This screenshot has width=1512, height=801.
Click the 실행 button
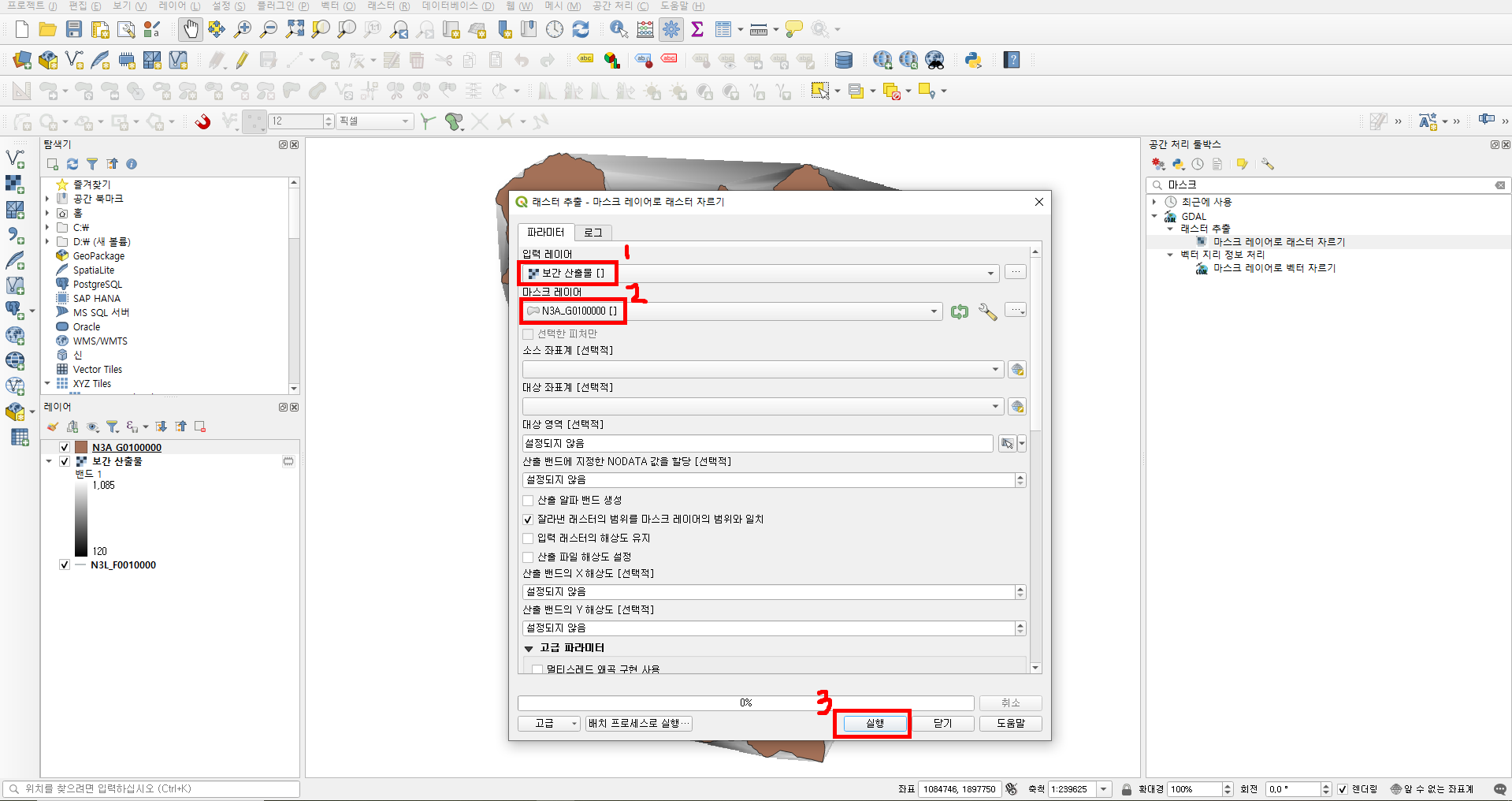[x=875, y=724]
